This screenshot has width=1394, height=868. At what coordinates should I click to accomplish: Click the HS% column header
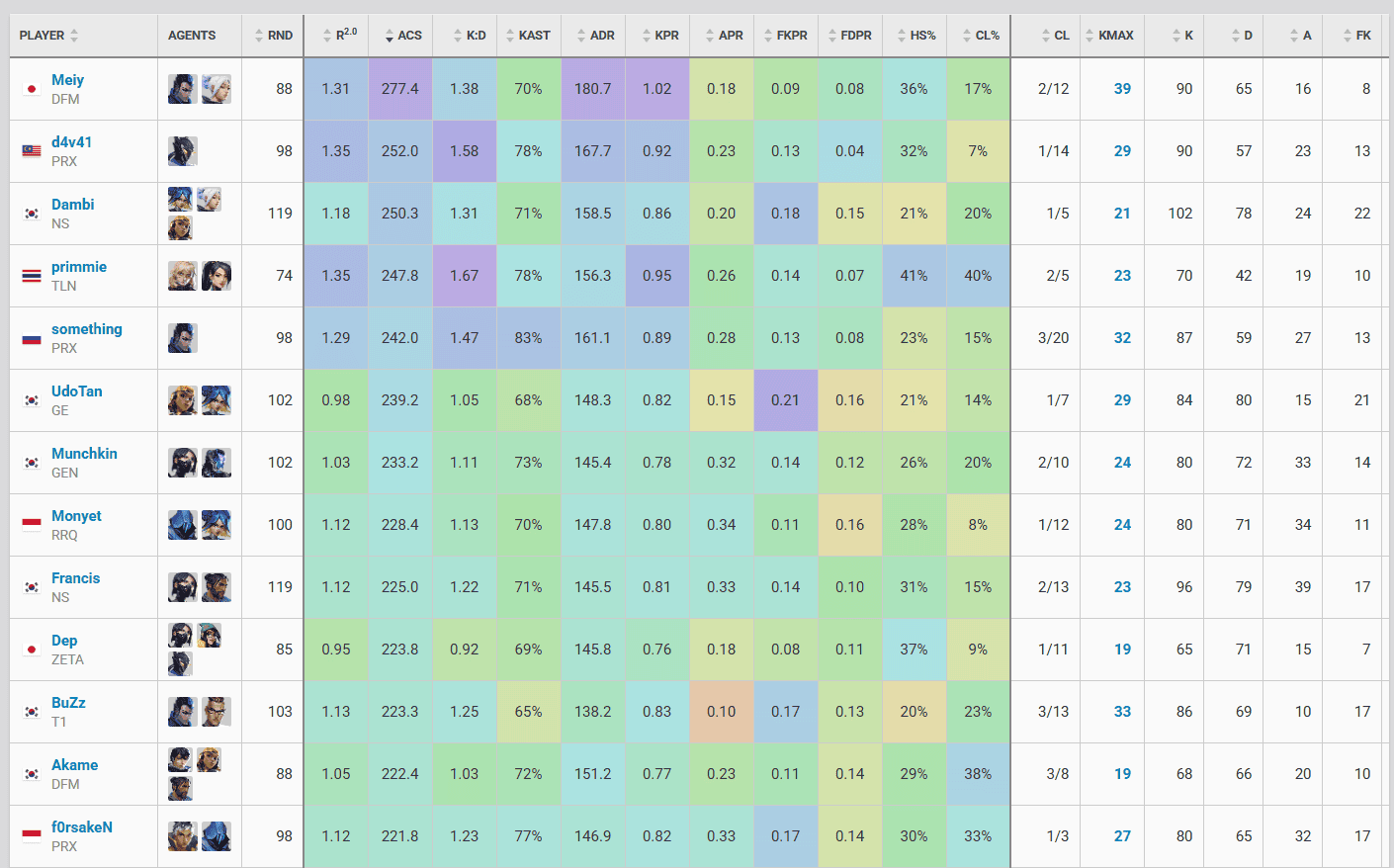click(916, 36)
